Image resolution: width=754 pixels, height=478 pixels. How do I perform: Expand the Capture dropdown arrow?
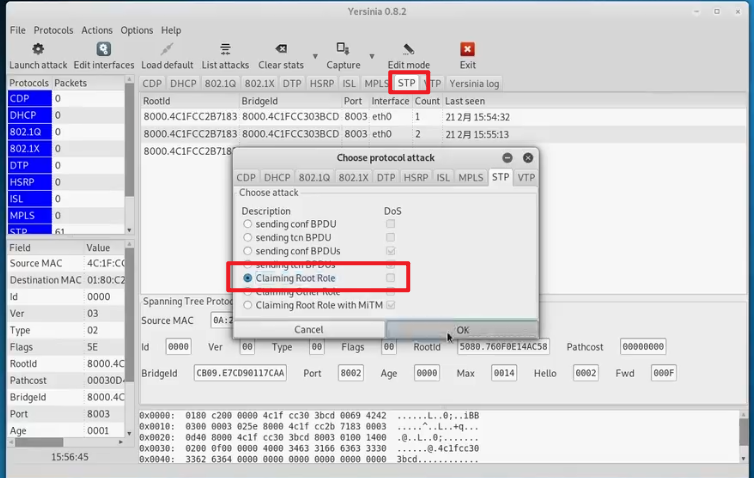click(372, 56)
